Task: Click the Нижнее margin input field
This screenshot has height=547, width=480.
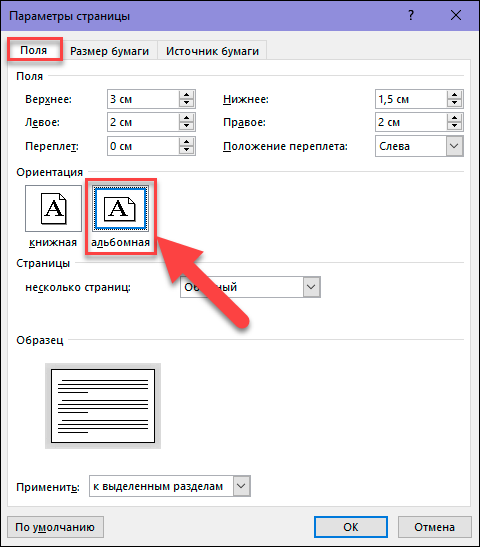Action: (411, 99)
